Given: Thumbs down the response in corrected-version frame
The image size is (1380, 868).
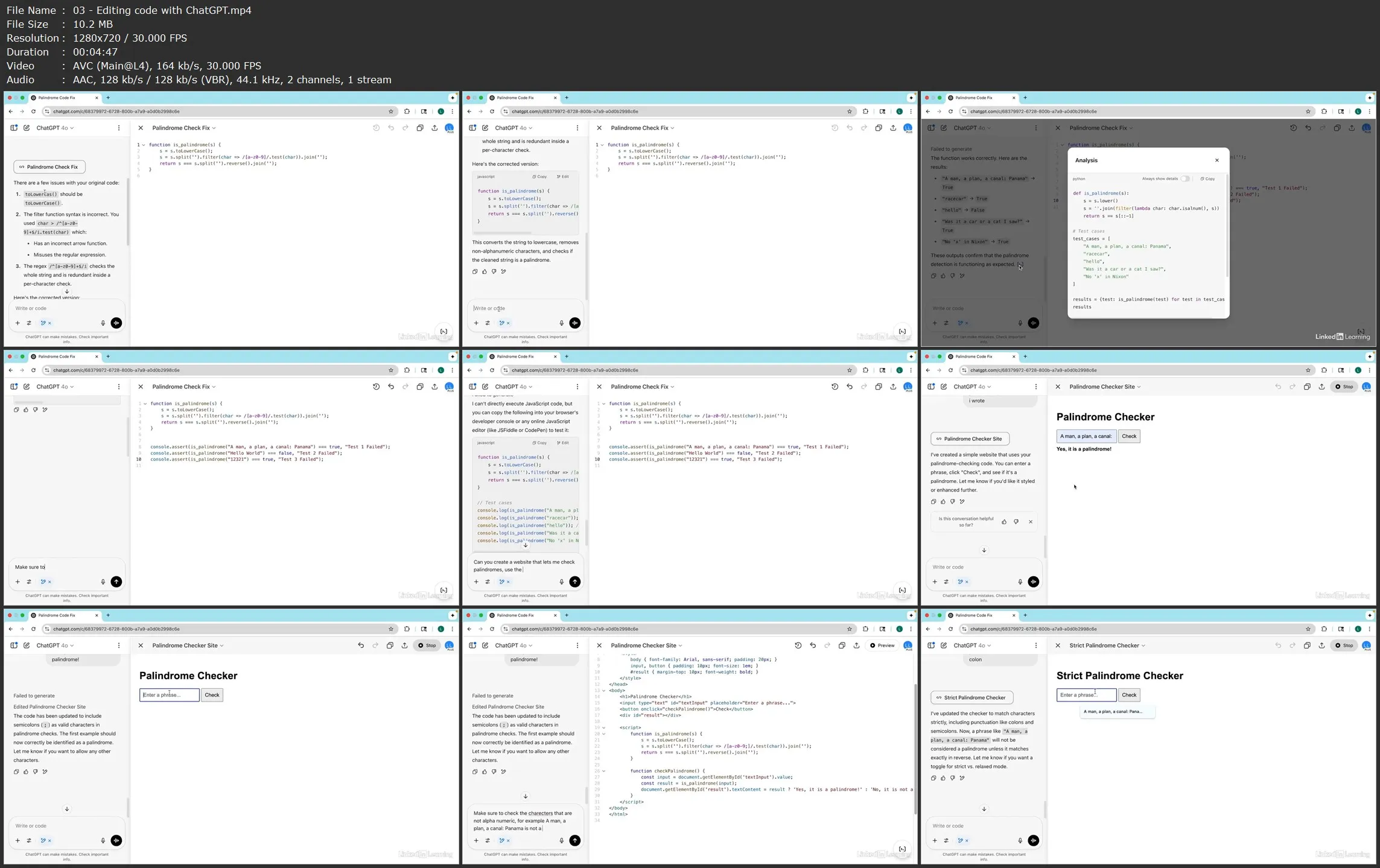Looking at the screenshot, I should [494, 271].
